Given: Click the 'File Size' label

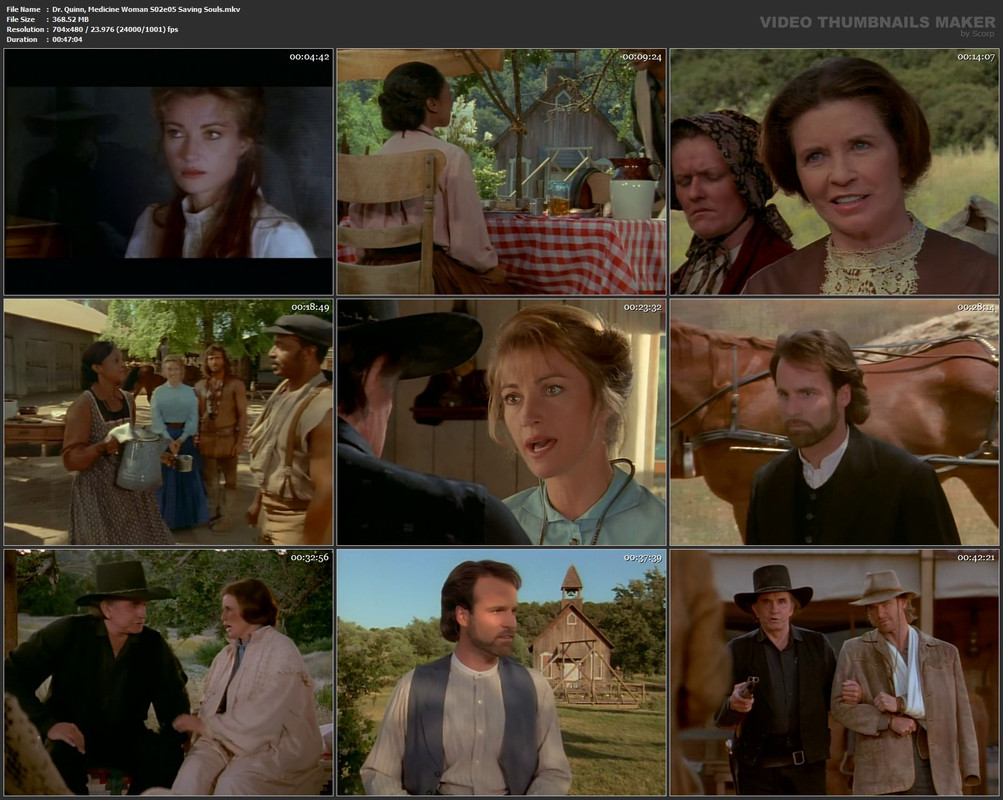Looking at the screenshot, I should click(x=20, y=20).
